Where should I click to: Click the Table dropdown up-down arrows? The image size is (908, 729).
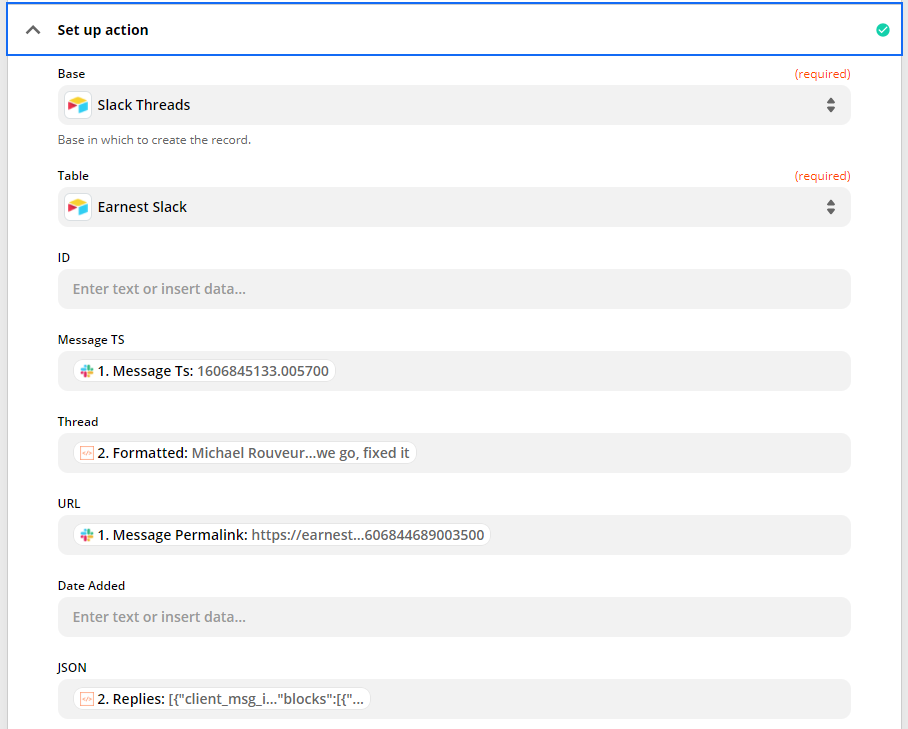(831, 207)
